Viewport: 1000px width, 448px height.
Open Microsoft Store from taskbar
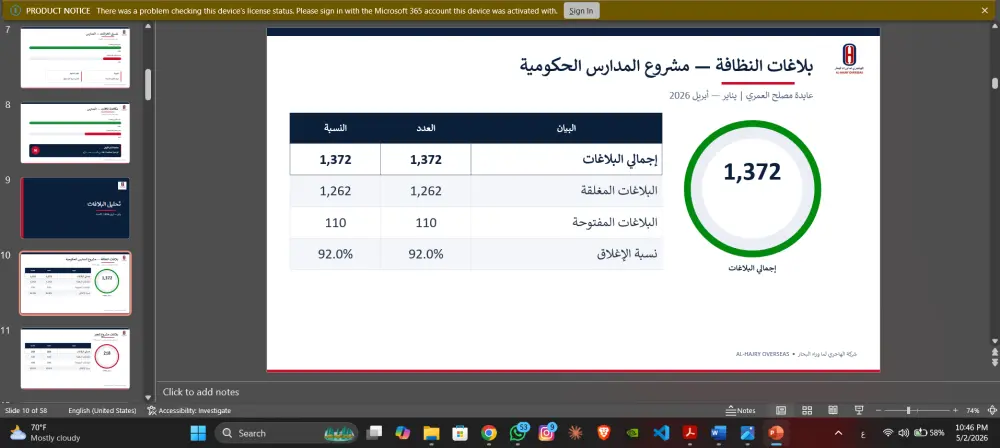pos(460,433)
